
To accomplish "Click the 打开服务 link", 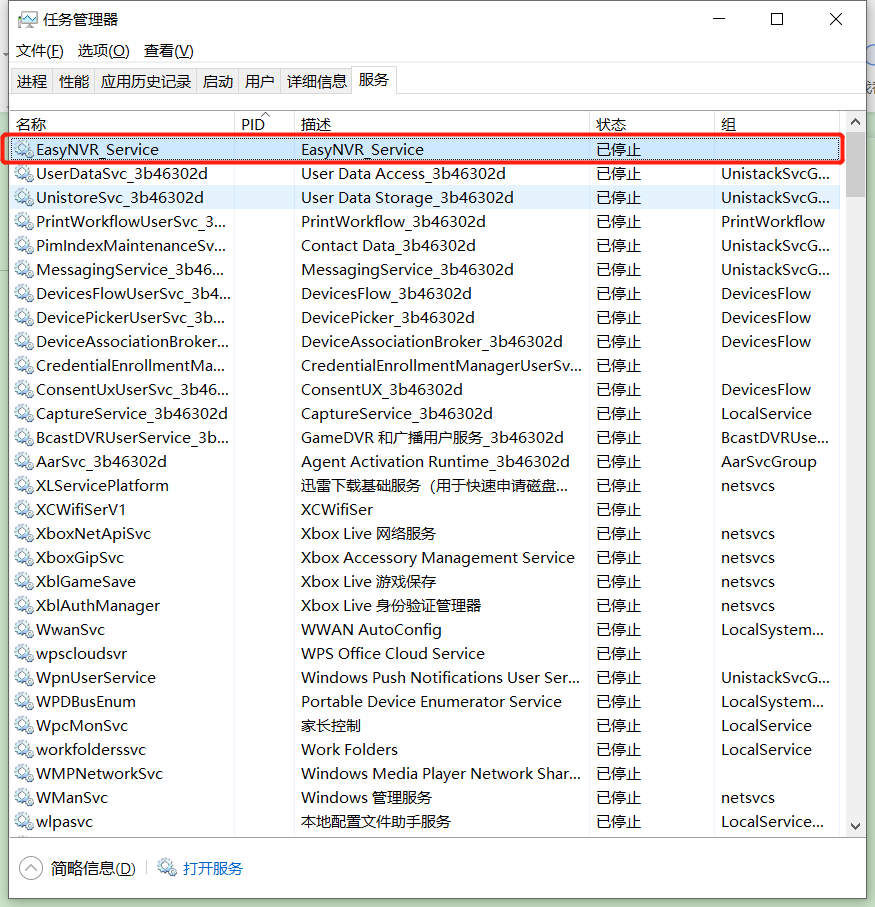I will tap(213, 868).
